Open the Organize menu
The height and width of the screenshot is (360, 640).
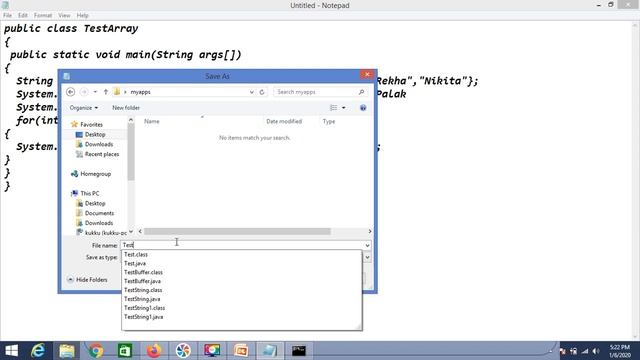(84, 108)
